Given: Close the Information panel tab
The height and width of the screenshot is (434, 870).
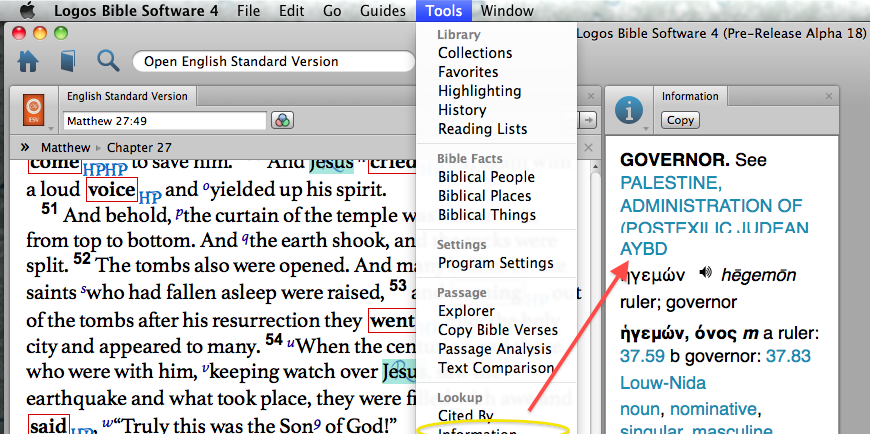Looking at the screenshot, I should [828, 96].
